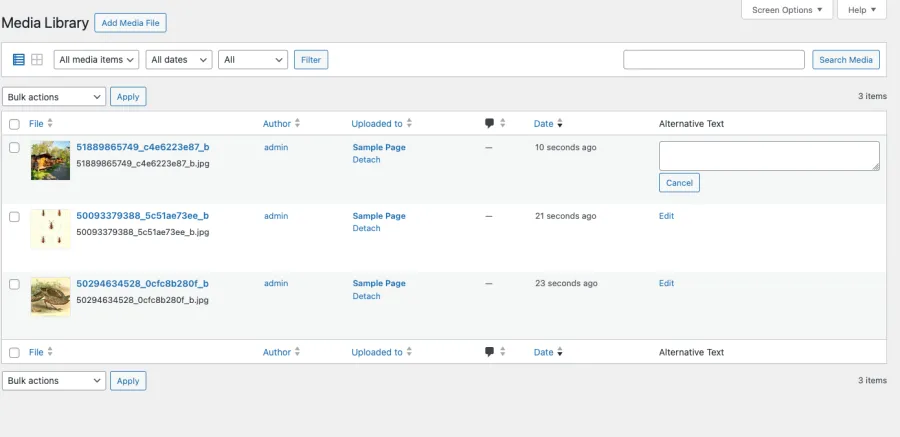This screenshot has width=900, height=437.
Task: Click File column header in footer
Action: pyautogui.click(x=36, y=352)
